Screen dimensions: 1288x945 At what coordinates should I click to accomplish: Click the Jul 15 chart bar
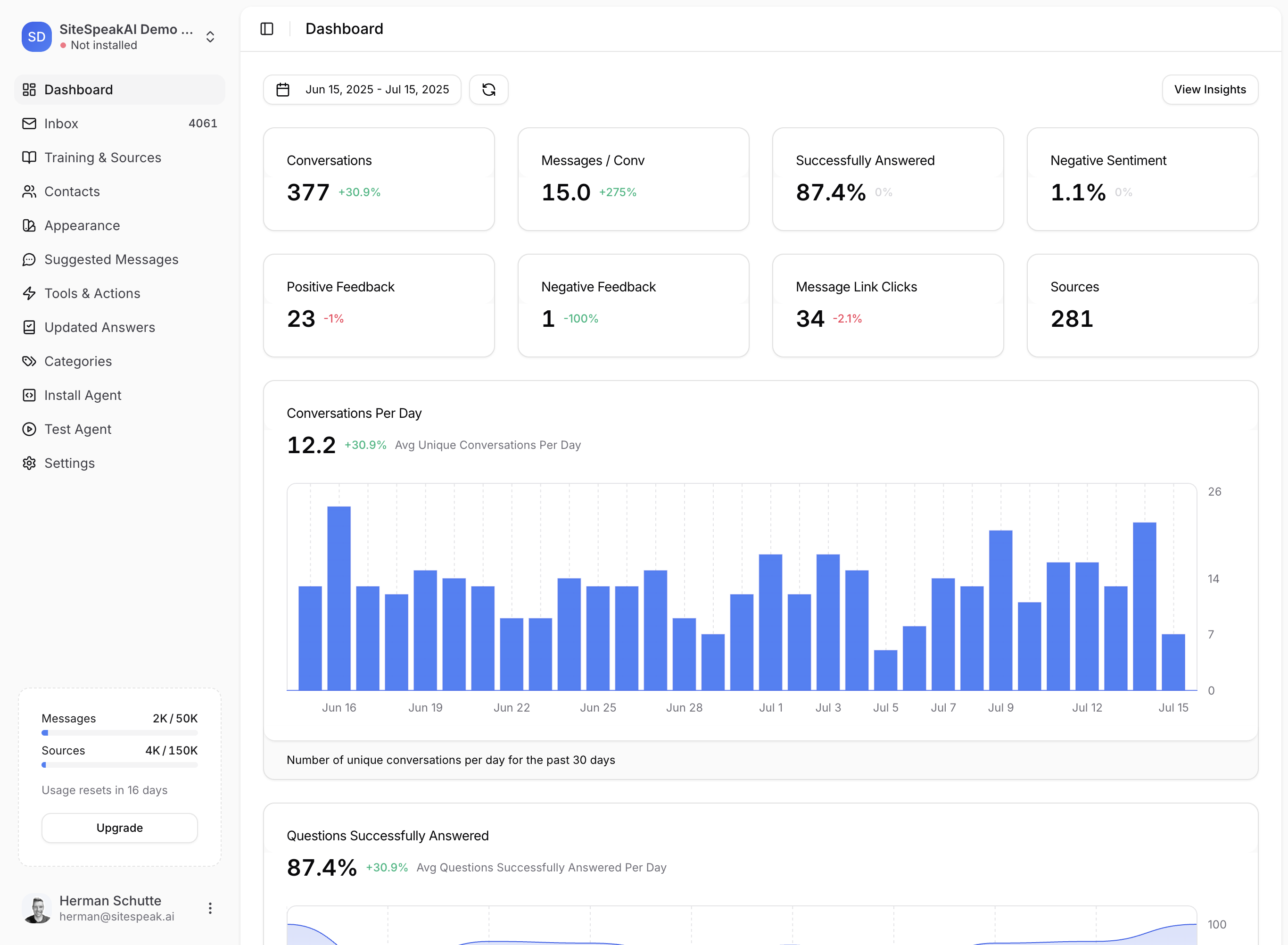point(1173,663)
